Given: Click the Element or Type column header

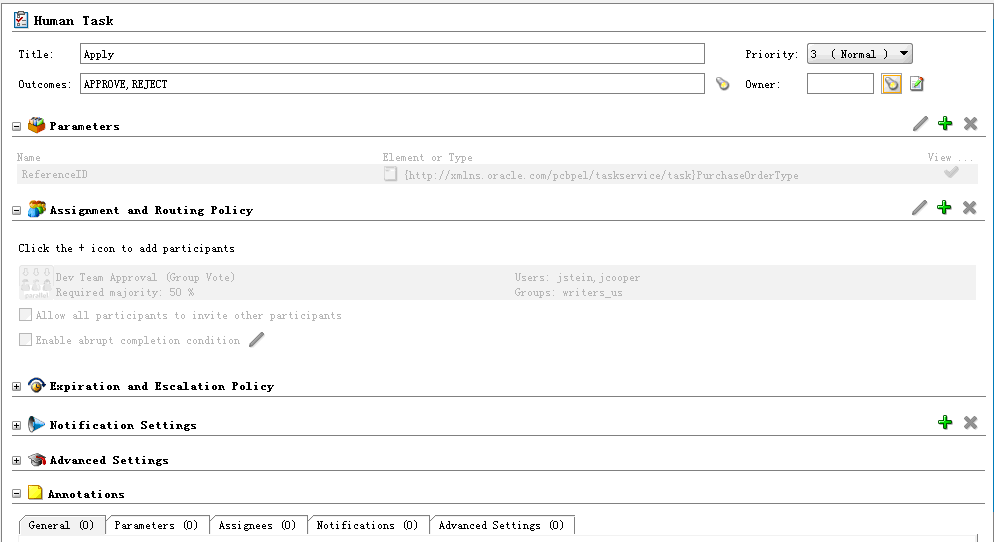Looking at the screenshot, I should (427, 157).
